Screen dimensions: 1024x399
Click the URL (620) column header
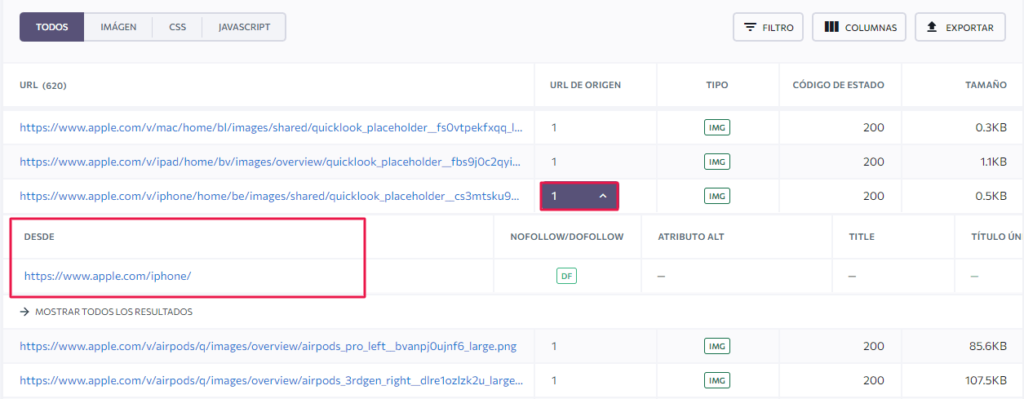[43, 86]
